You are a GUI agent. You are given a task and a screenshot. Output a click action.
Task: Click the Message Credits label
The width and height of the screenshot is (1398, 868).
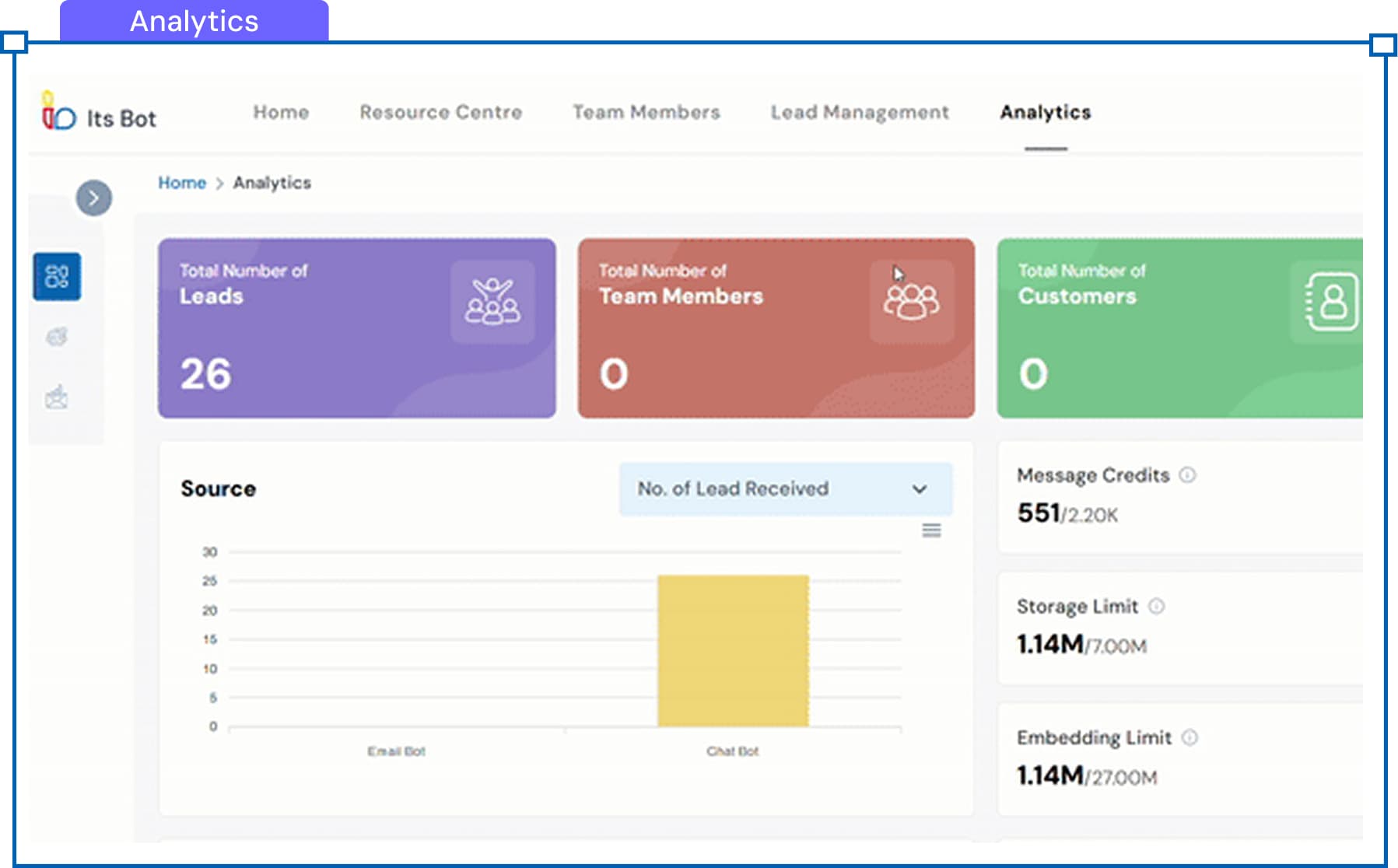tap(1093, 475)
